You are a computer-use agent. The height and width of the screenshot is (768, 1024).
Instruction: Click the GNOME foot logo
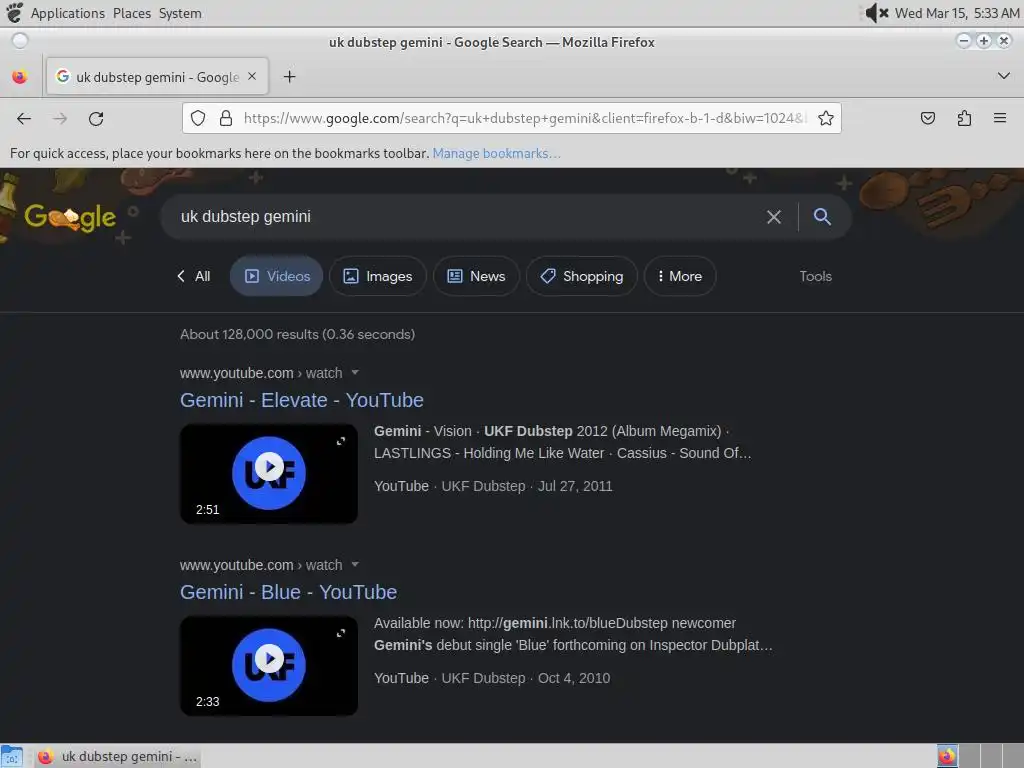(x=14, y=12)
